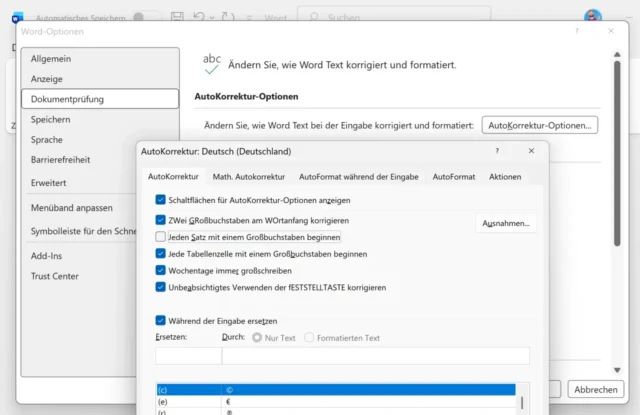Switch to AutoFormat während der Eingabe tab
This screenshot has width=640, height=415.
coord(359,177)
